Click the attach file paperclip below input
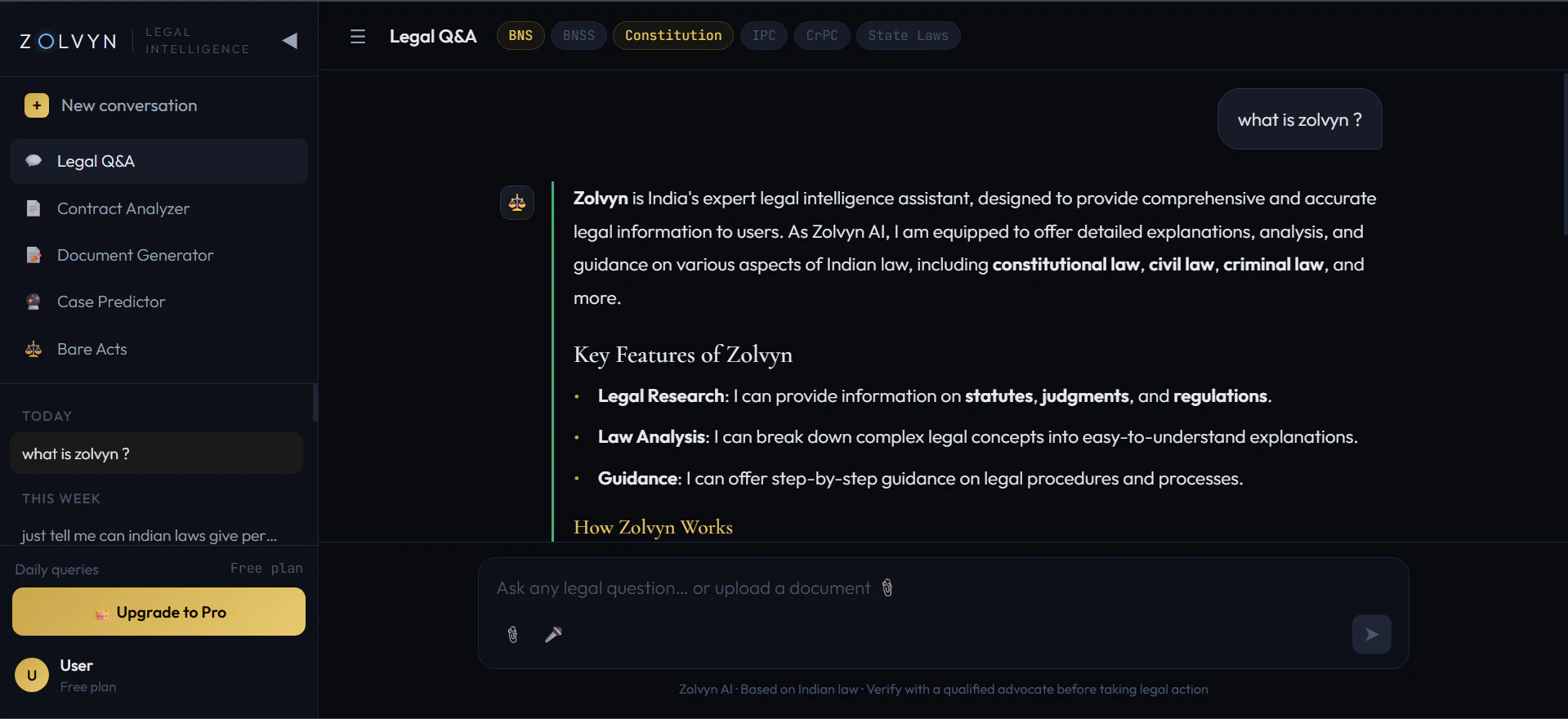Image resolution: width=1568 pixels, height=719 pixels. coord(512,635)
